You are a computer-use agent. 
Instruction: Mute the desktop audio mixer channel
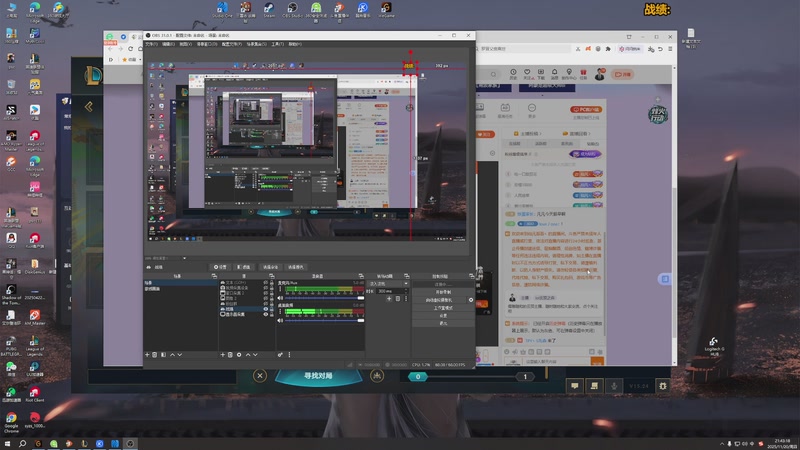click(x=280, y=320)
